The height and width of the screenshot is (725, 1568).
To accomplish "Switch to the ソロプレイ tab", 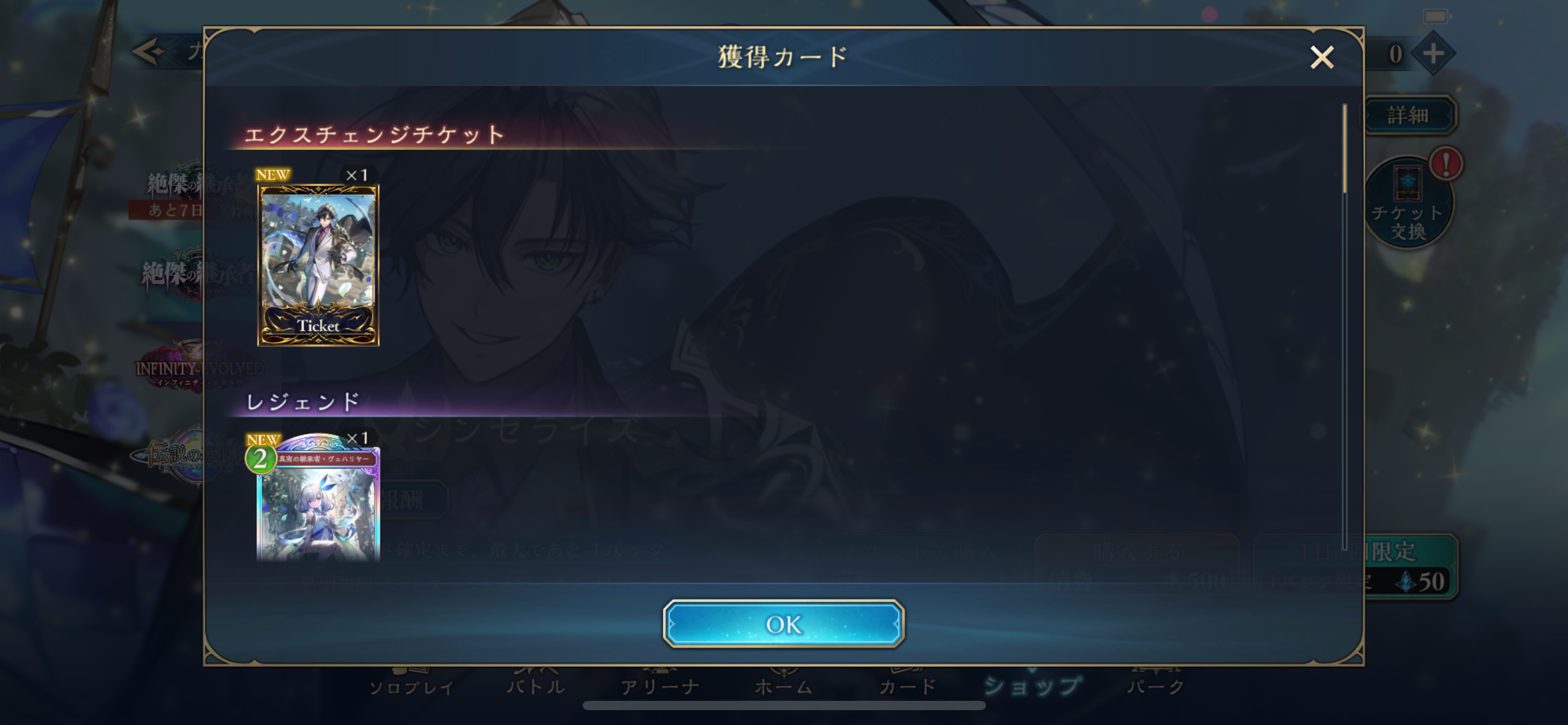I will [411, 685].
